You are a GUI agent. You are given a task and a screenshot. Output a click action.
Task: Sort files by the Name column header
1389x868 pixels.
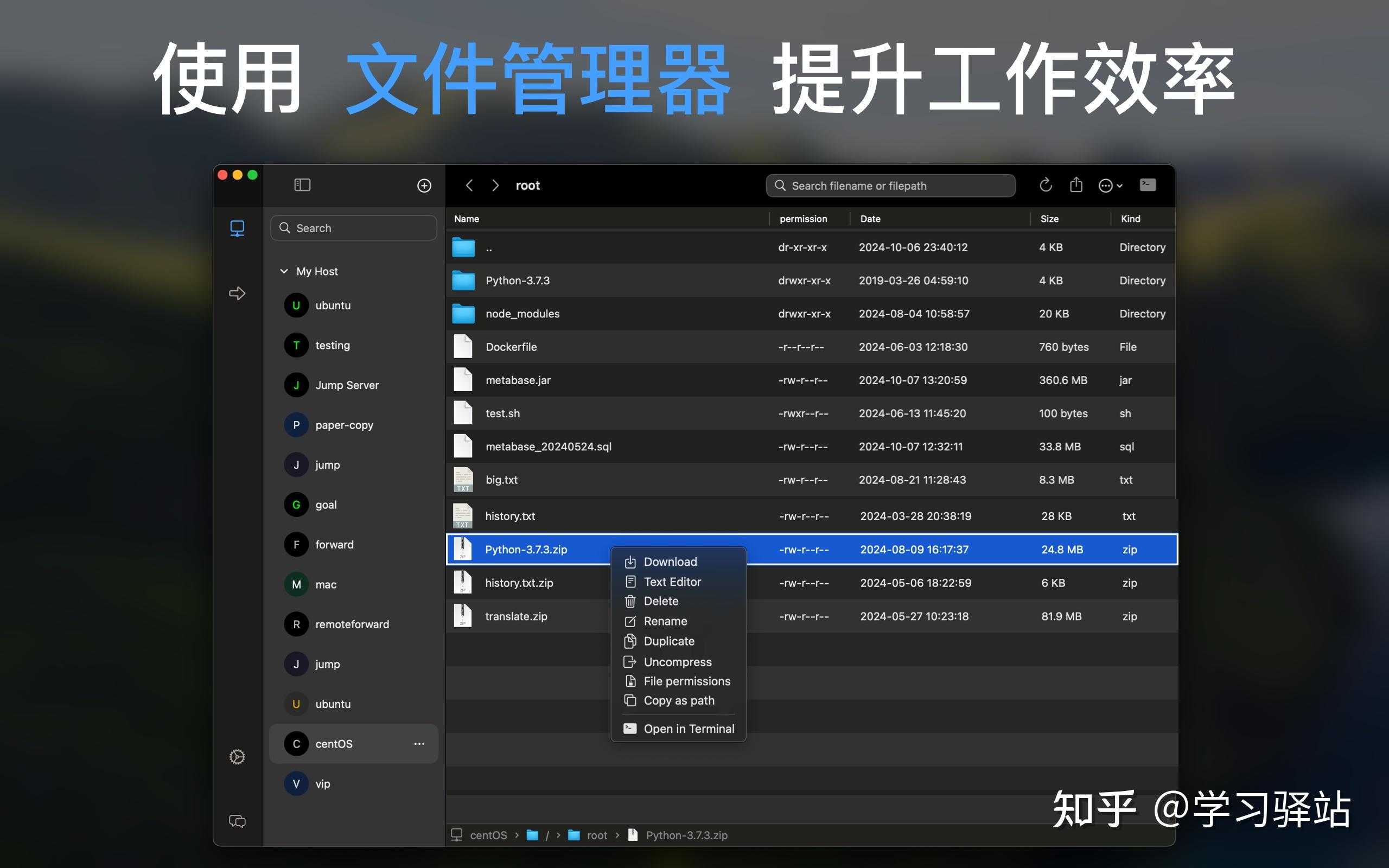click(x=467, y=219)
